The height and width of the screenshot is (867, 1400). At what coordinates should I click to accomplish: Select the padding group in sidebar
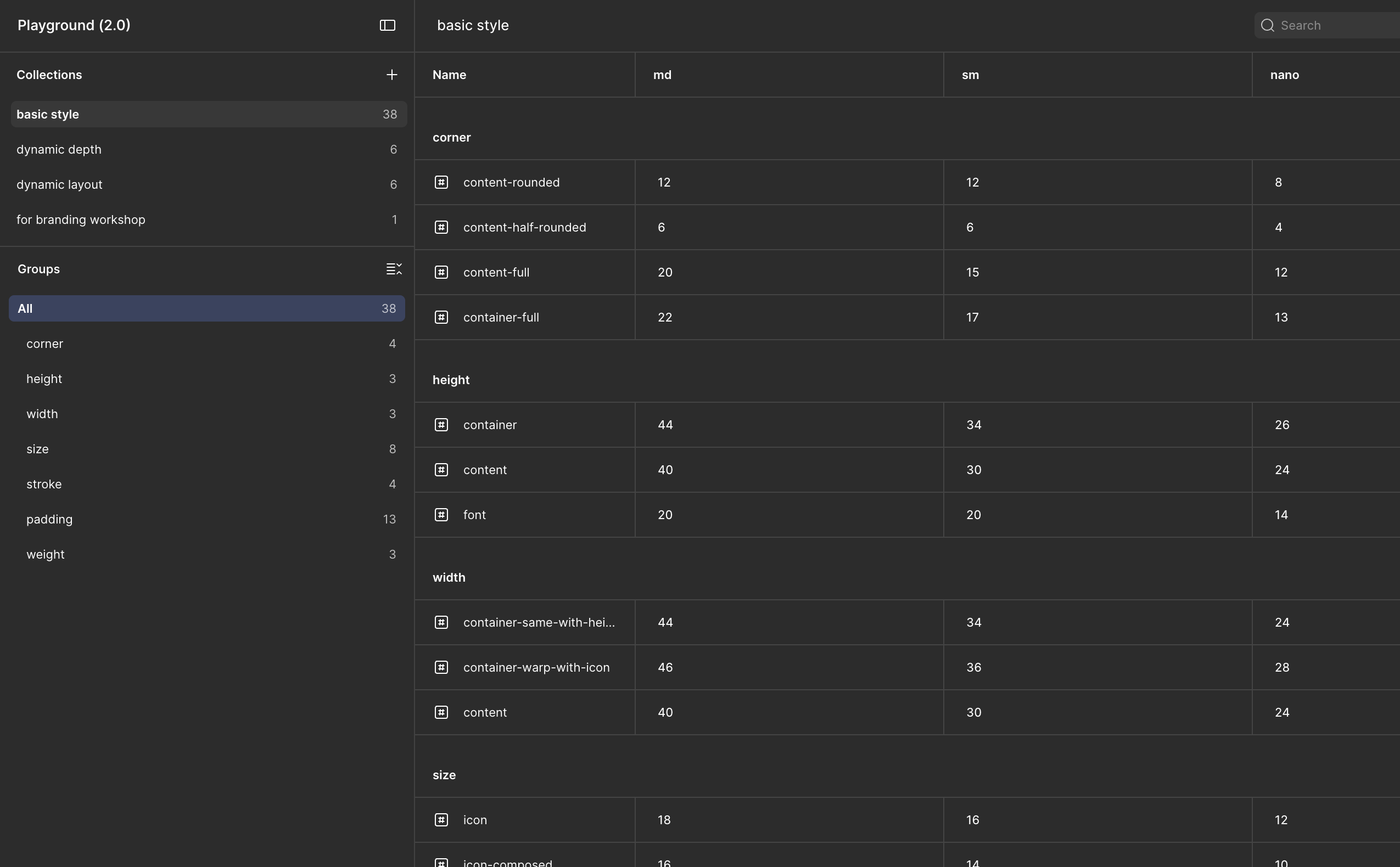(207, 519)
